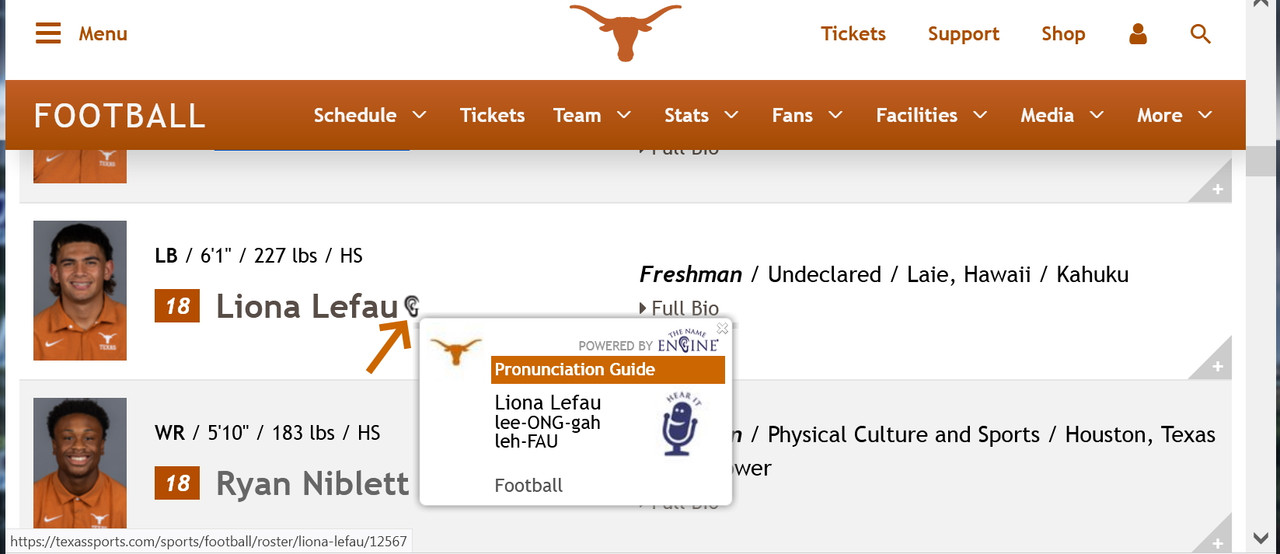Open the user account icon

1138,34
